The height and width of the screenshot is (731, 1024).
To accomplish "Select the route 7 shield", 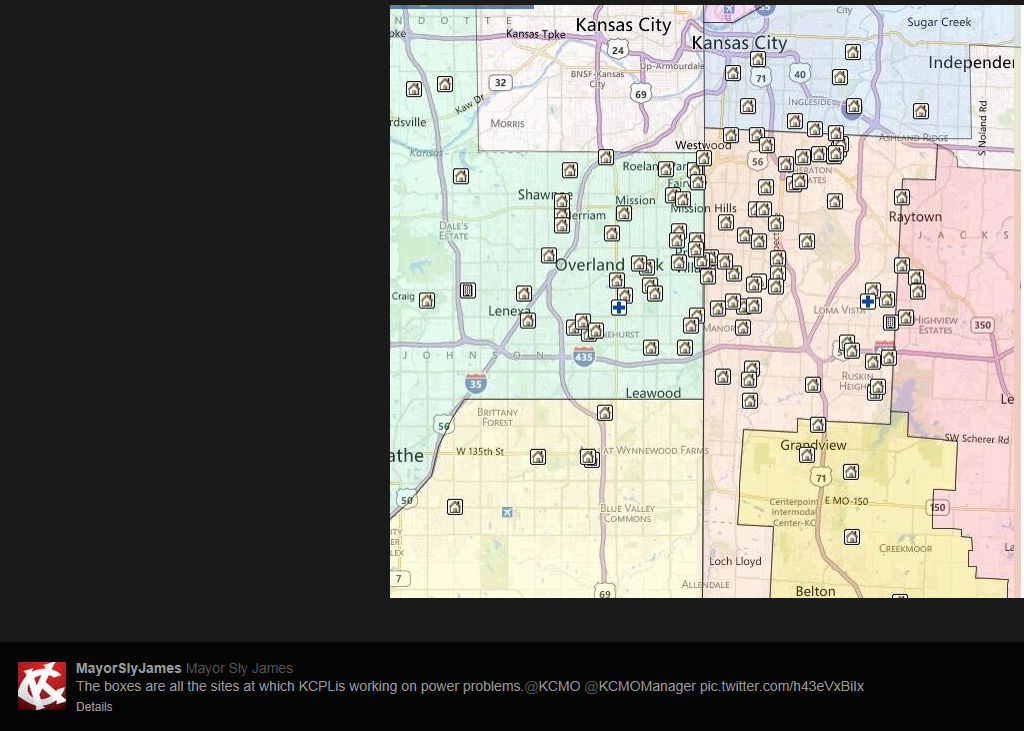I will click(x=399, y=578).
